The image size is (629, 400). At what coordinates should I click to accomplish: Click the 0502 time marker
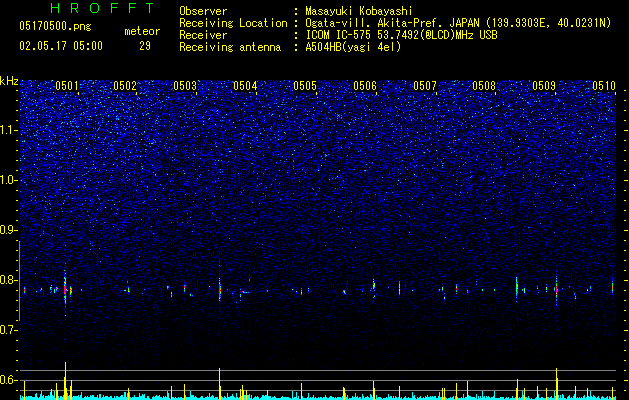[x=125, y=86]
